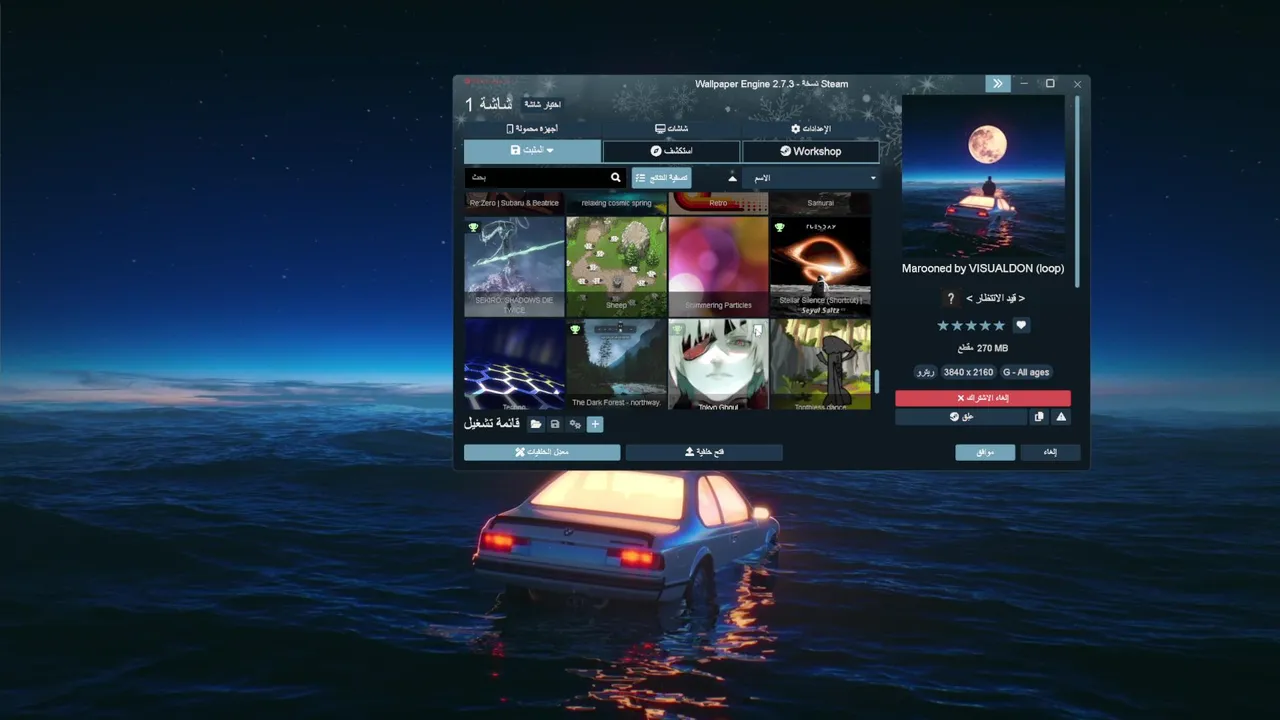Viewport: 1280px width, 720px height.
Task: Click the pending status (قيد الانتظار) label
Action: pyautogui.click(x=995, y=298)
